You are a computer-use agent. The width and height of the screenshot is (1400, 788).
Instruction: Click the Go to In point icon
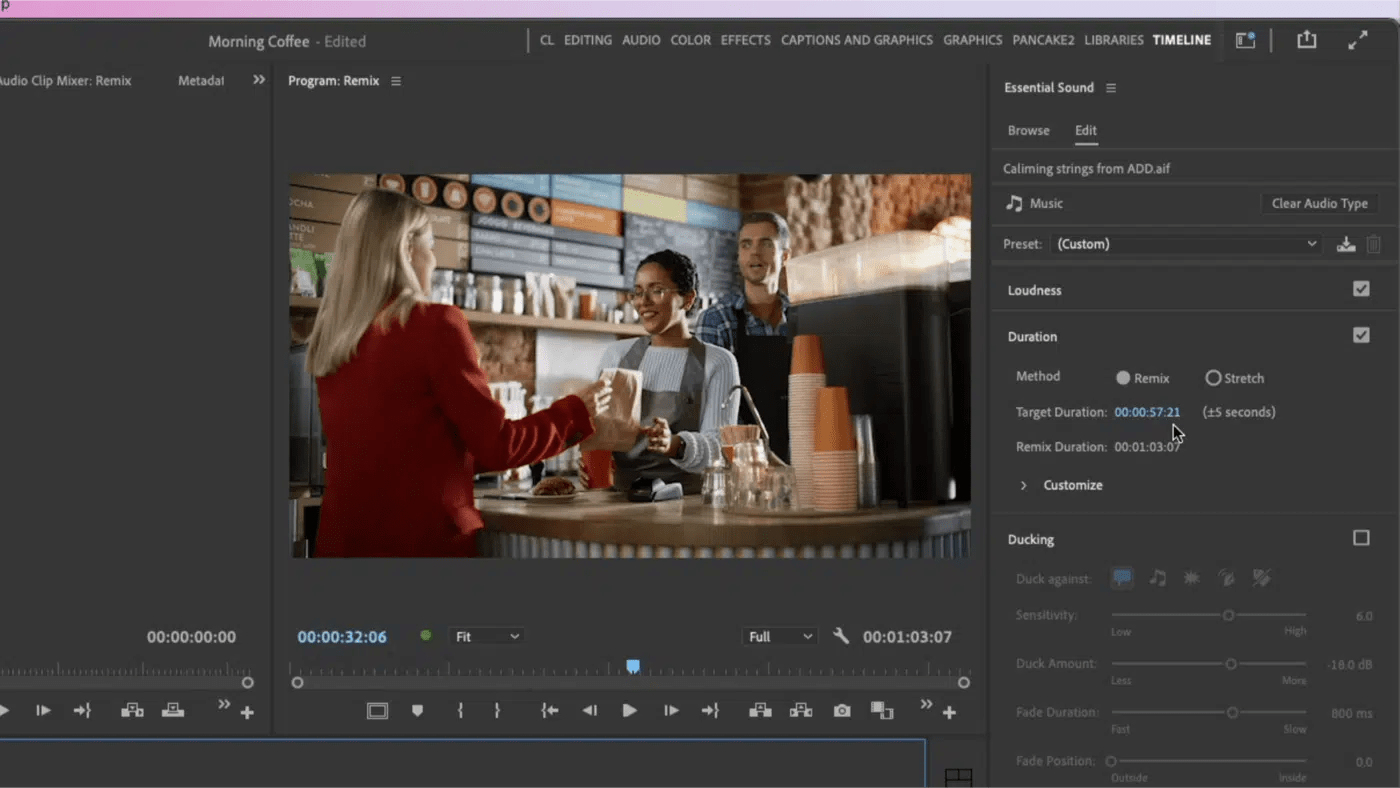(x=549, y=711)
